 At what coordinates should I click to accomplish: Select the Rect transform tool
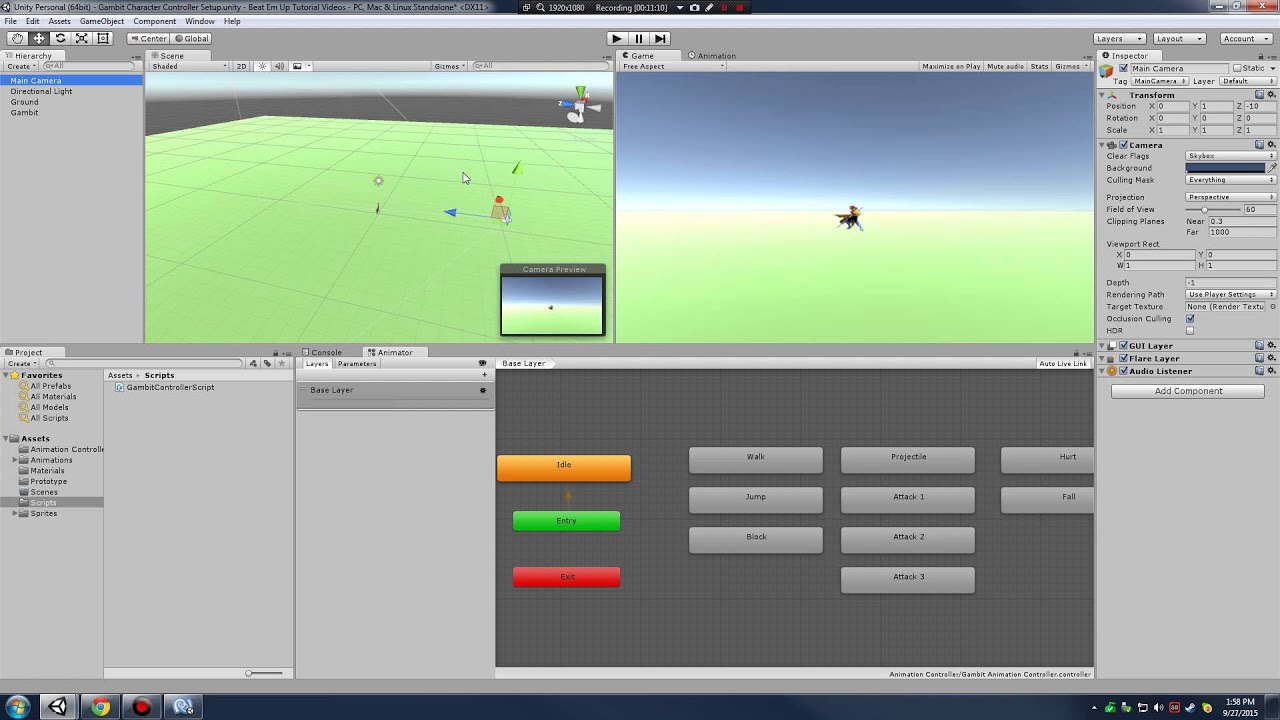click(103, 38)
